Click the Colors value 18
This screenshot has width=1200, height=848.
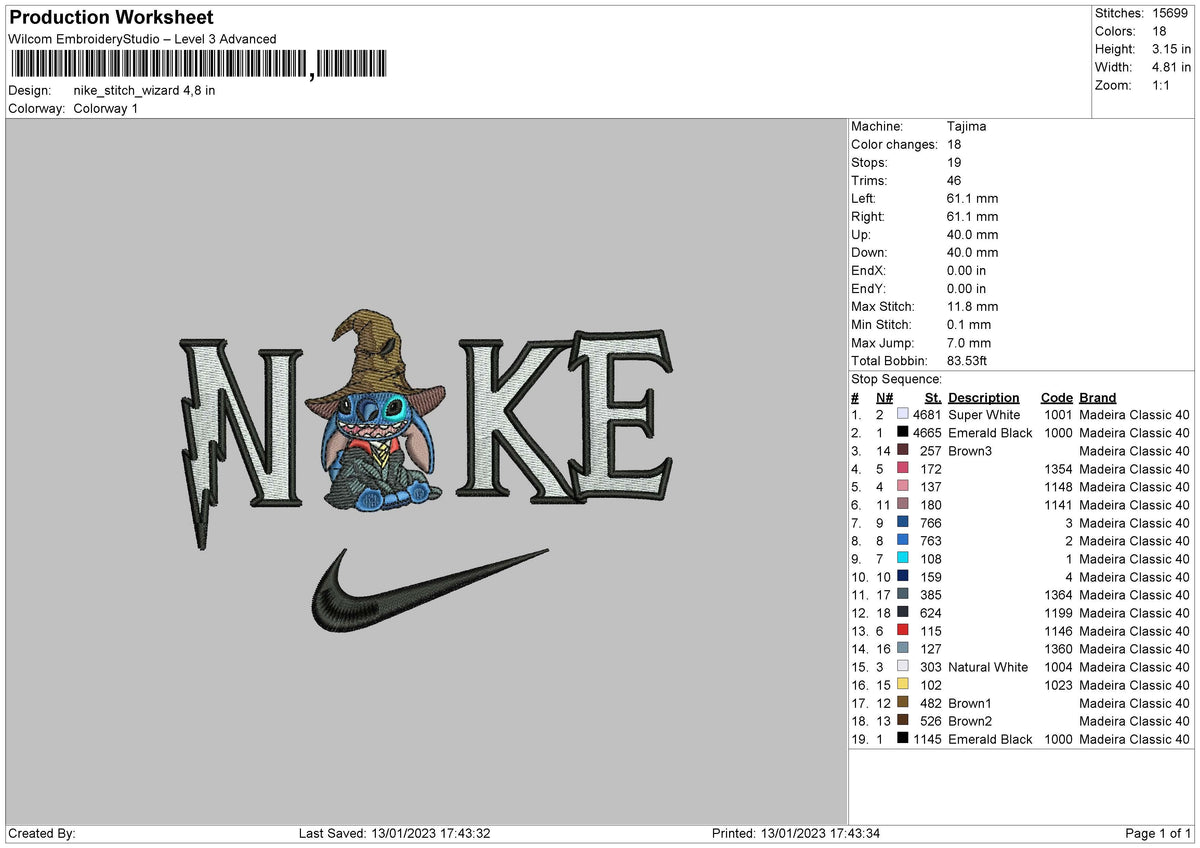(x=1160, y=31)
